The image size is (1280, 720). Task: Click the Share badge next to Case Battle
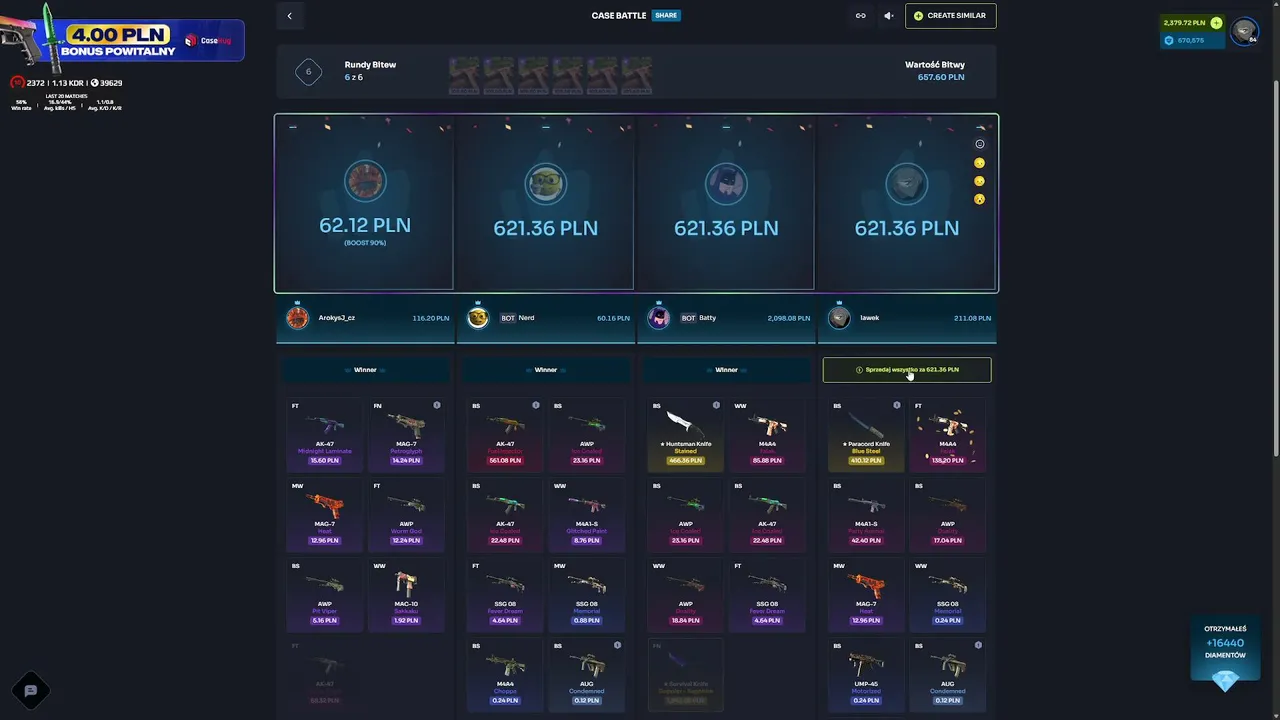click(665, 16)
